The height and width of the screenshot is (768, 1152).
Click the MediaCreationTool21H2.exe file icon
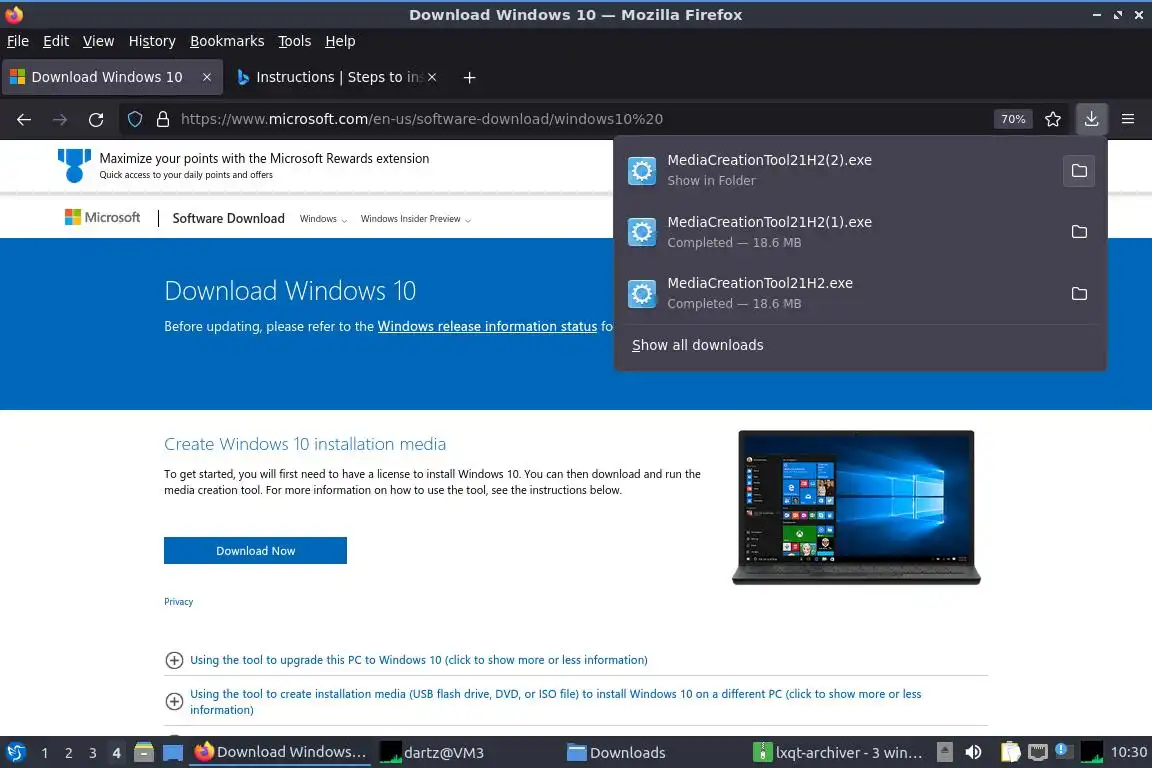[x=641, y=294]
